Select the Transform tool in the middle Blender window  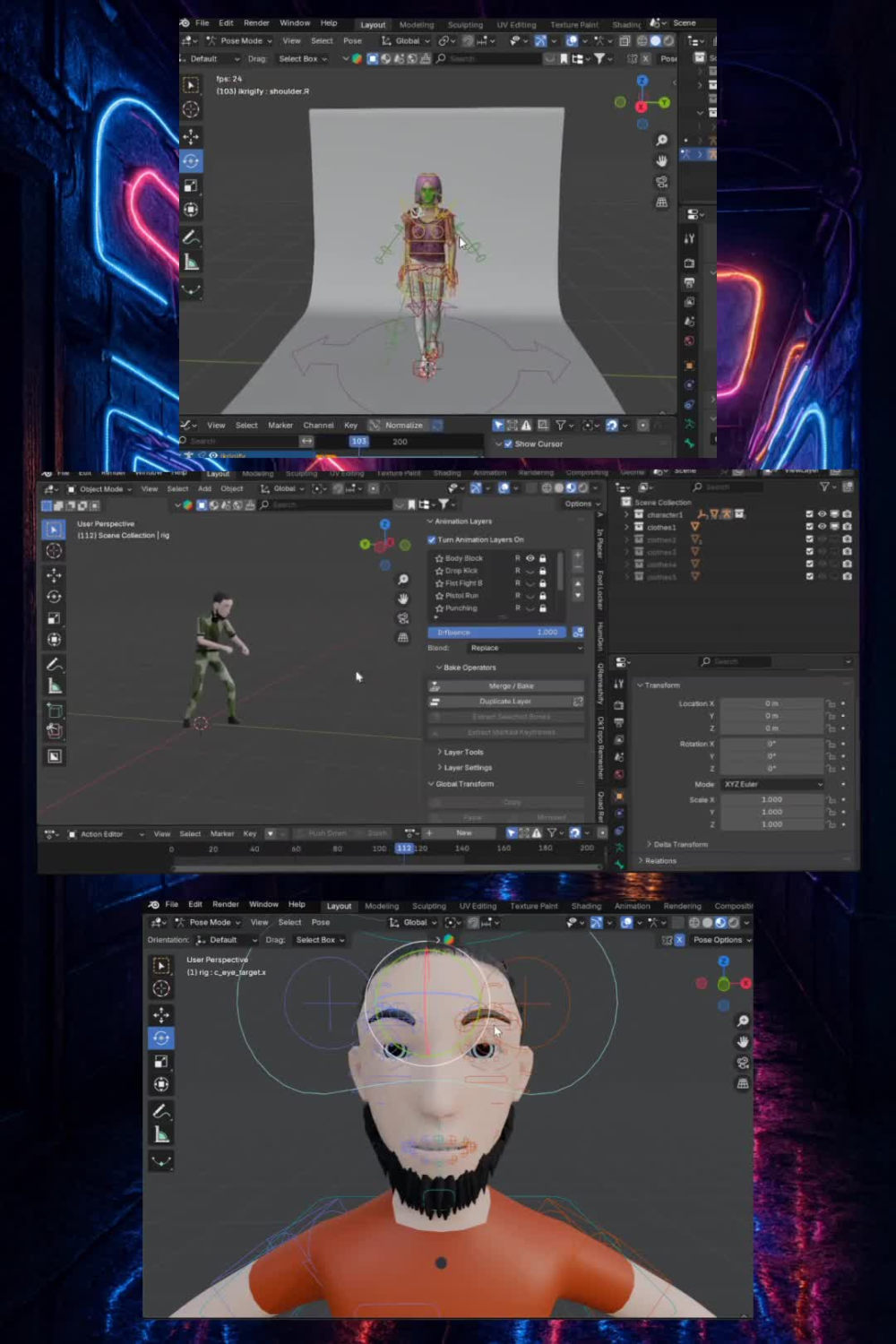[54, 640]
